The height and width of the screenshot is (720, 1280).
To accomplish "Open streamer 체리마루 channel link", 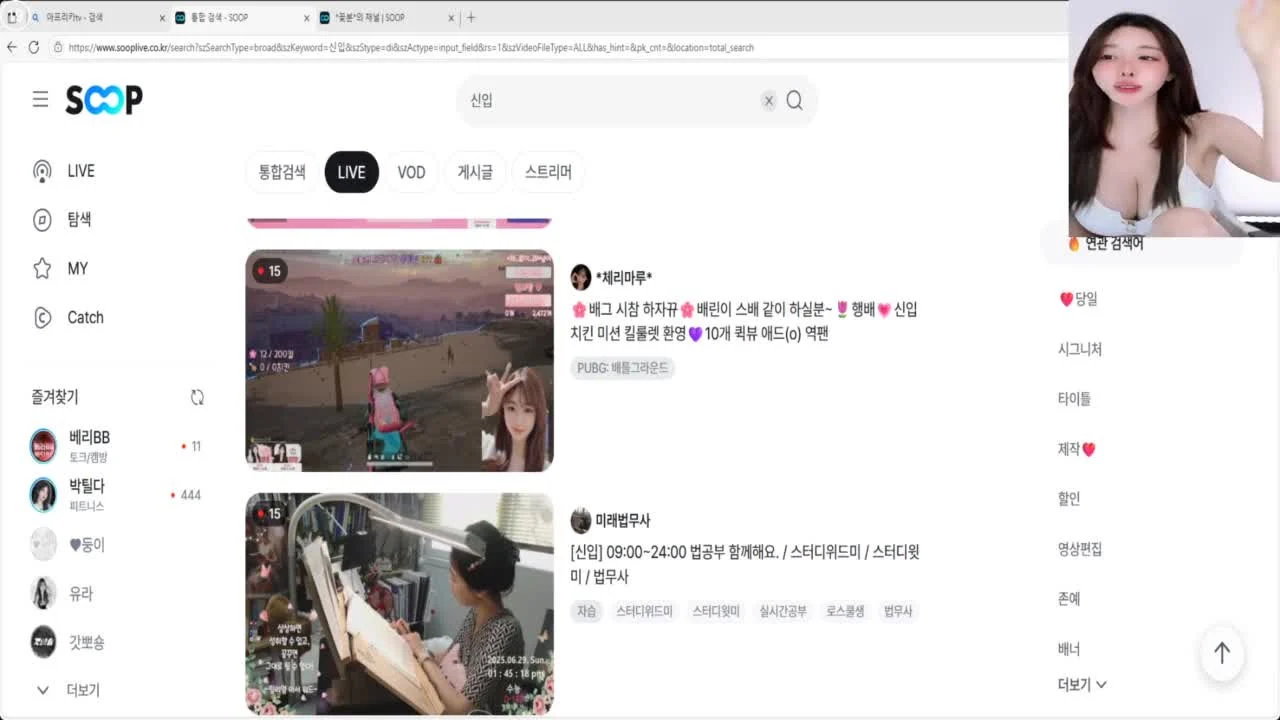I will [x=624, y=277].
